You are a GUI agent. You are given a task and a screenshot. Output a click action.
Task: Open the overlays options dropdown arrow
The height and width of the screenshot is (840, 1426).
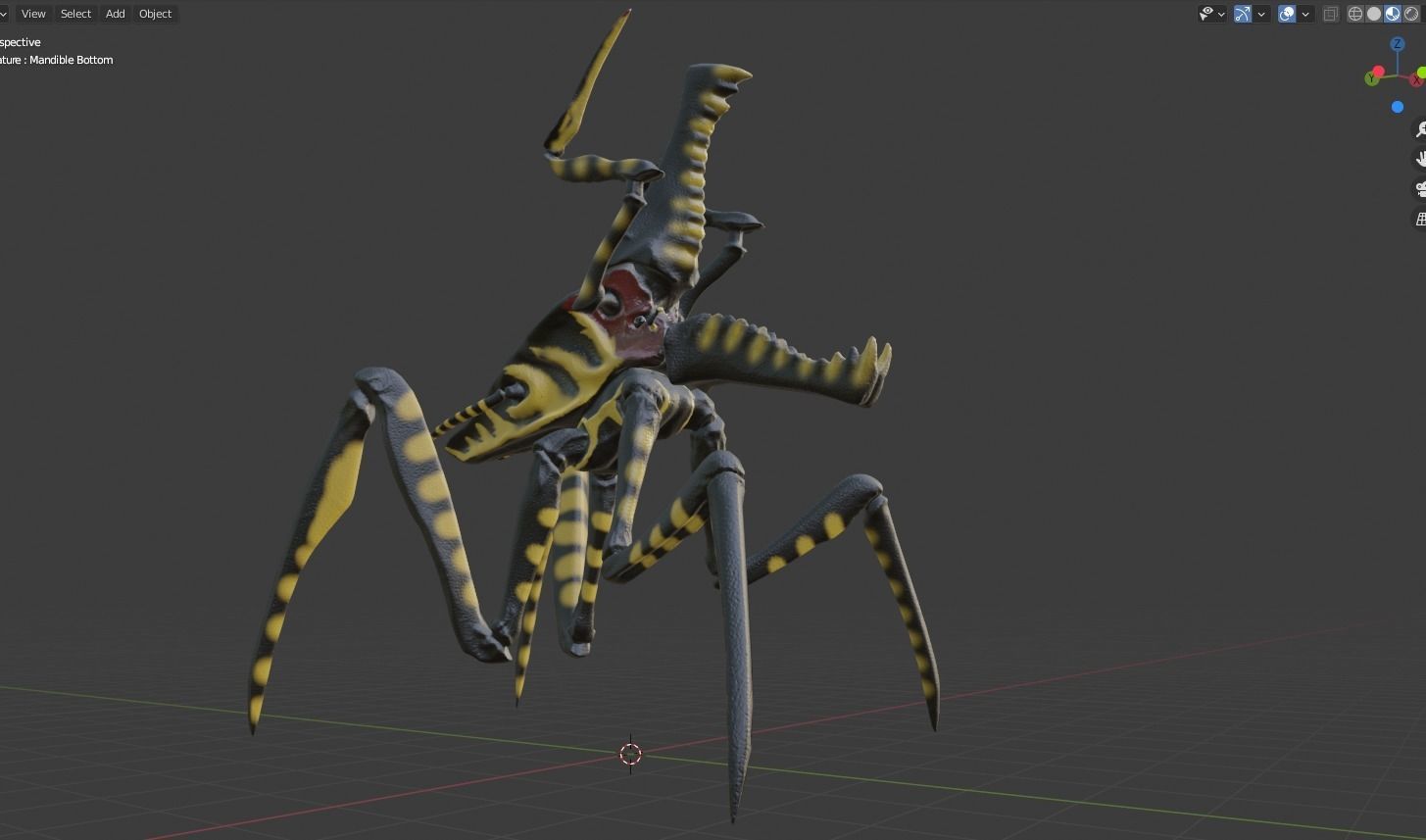[1305, 14]
